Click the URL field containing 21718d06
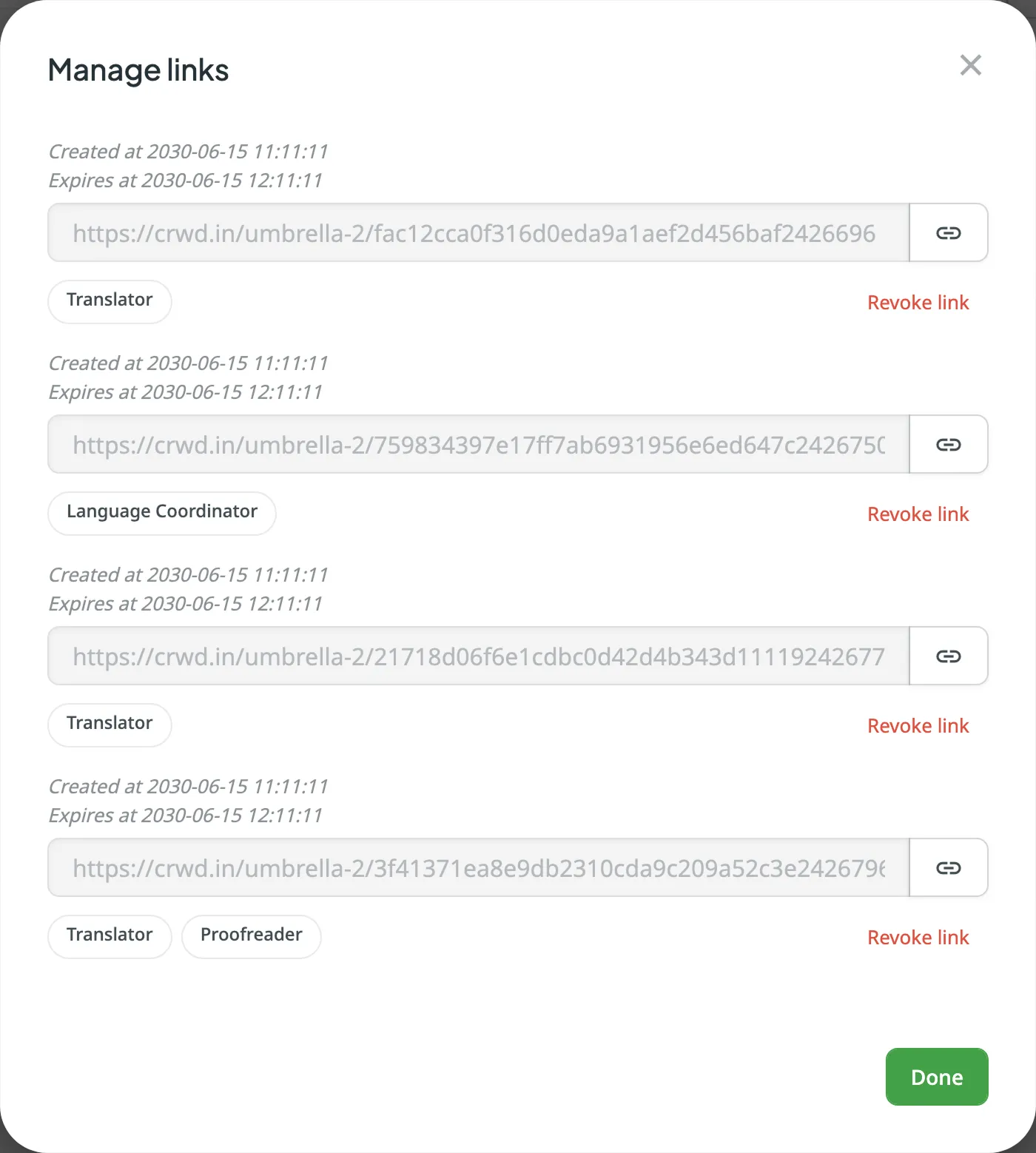Image resolution: width=1036 pixels, height=1153 pixels. [478, 656]
